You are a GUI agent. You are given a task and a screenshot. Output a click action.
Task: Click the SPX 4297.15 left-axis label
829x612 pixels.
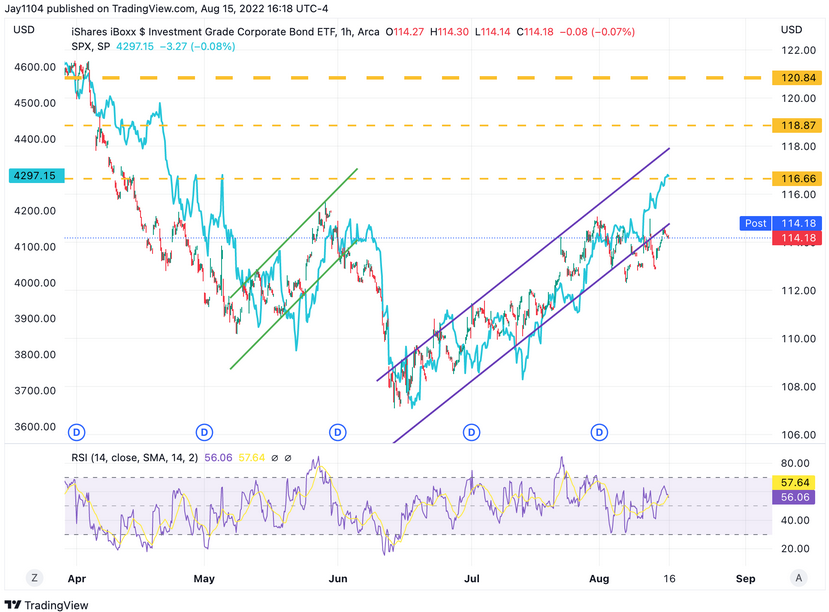[x=36, y=175]
